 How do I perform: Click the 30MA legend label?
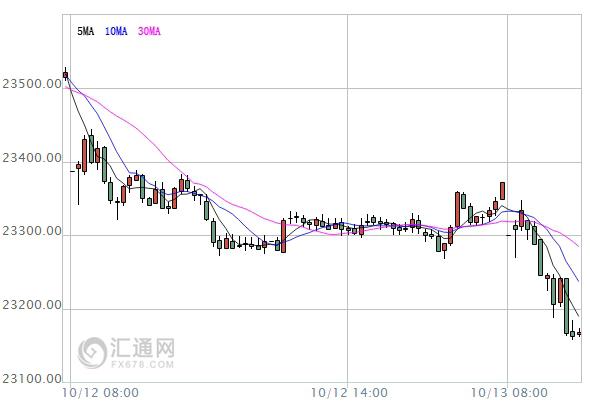point(149,31)
